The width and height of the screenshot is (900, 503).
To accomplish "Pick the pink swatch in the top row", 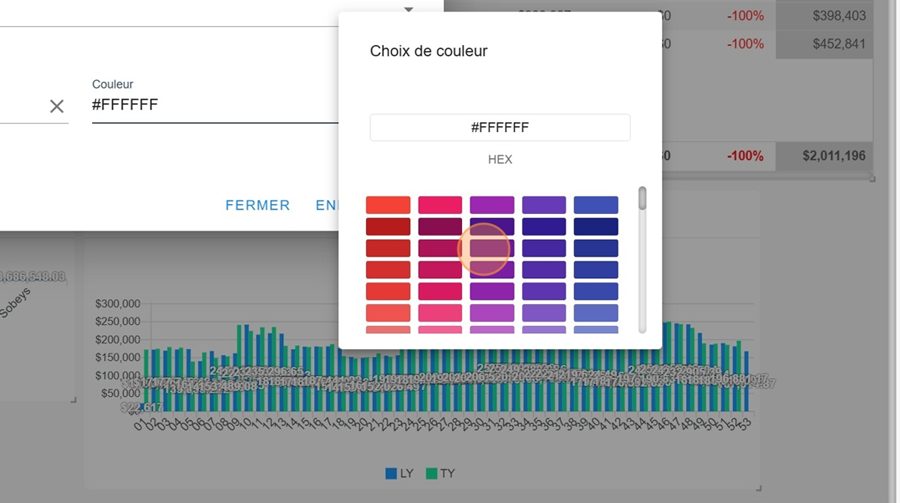I will (440, 205).
